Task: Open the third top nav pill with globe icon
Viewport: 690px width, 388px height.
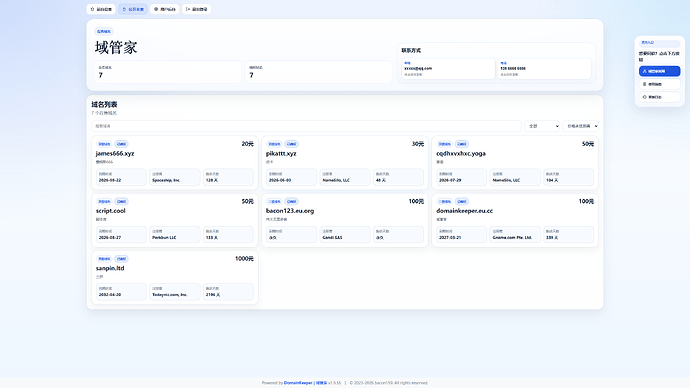Action: pos(165,9)
